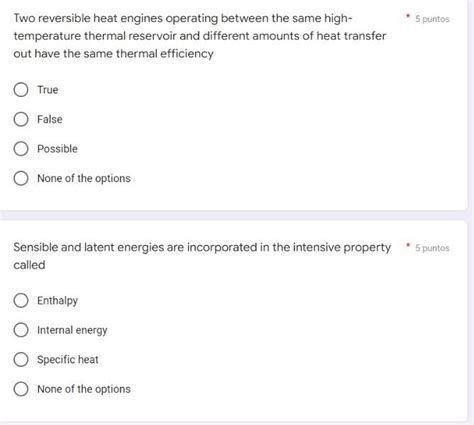
Task: Click the 'Internal energy' label text
Action: [x=72, y=330]
